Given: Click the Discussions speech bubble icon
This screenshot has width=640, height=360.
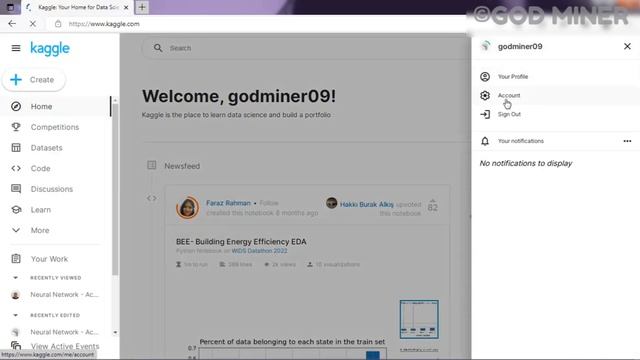Looking at the screenshot, I should (x=16, y=189).
